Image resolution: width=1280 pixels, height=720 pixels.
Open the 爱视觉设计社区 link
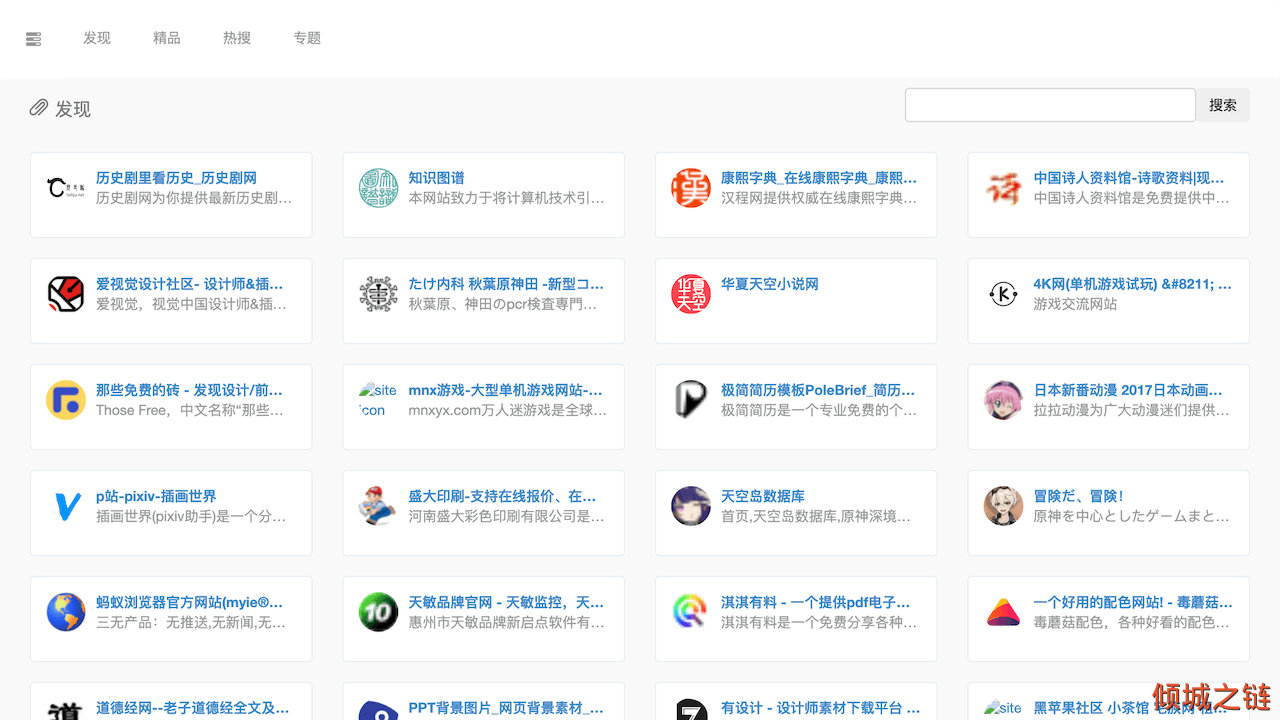(x=190, y=284)
